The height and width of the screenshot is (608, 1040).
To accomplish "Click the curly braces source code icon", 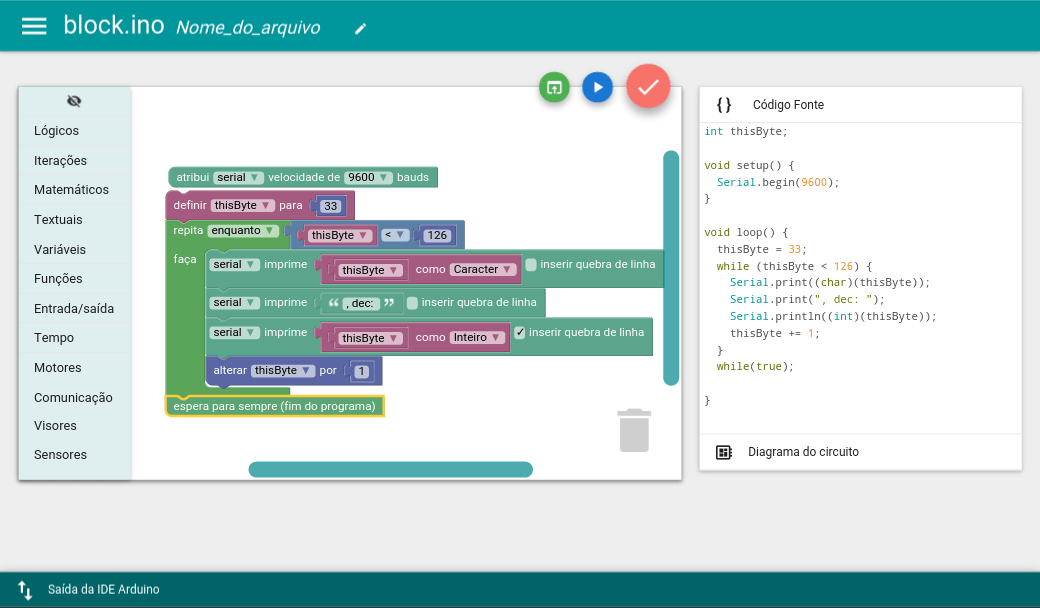I will click(x=724, y=105).
